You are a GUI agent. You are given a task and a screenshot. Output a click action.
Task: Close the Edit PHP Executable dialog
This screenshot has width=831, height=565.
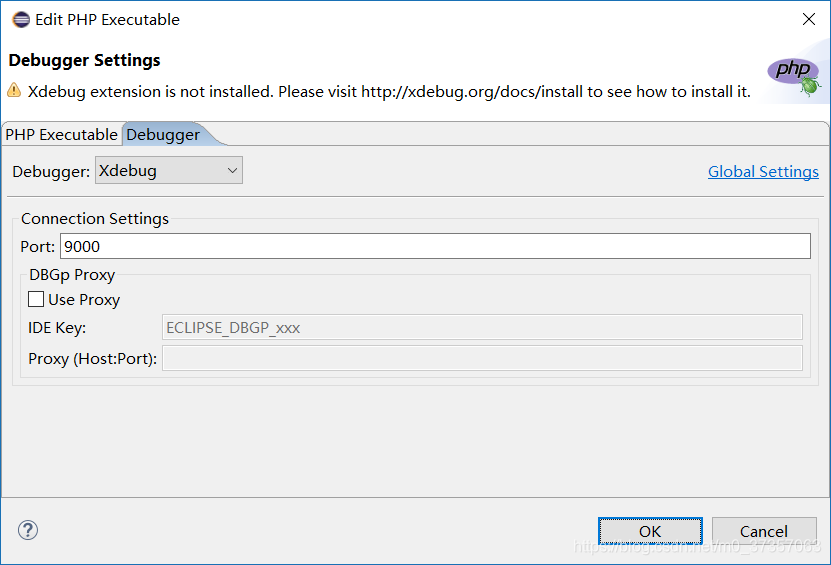coord(809,20)
